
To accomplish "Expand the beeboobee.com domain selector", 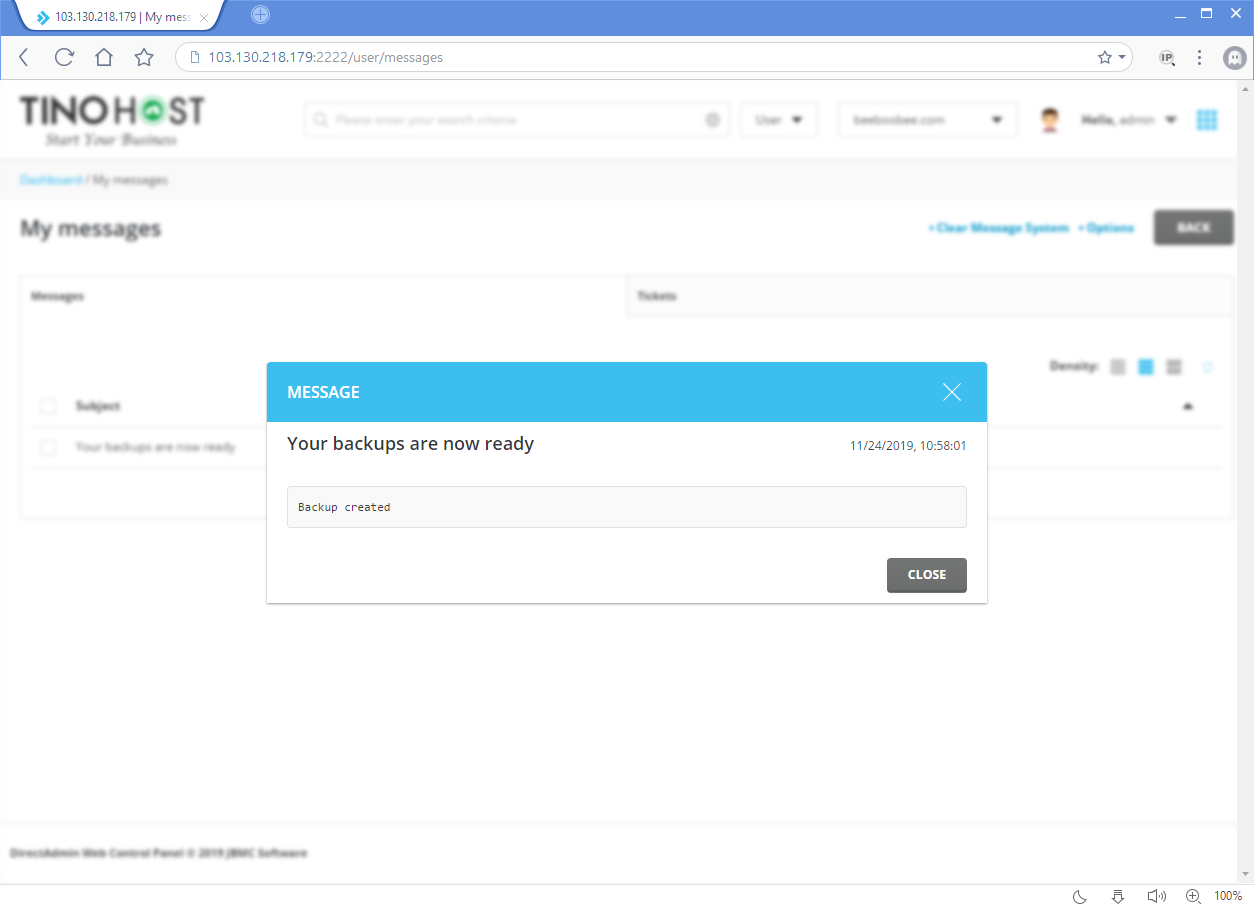I will pyautogui.click(x=926, y=119).
